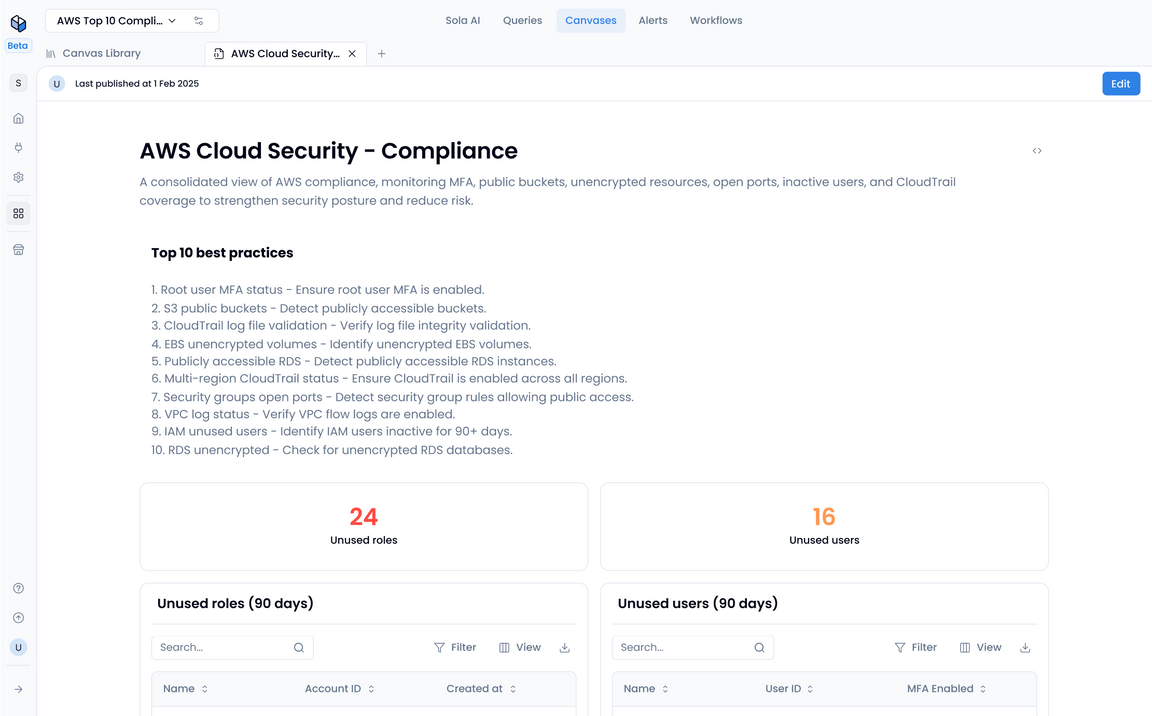Image resolution: width=1152 pixels, height=716 pixels.
Task: Download the Unused users table
Action: point(1025,647)
